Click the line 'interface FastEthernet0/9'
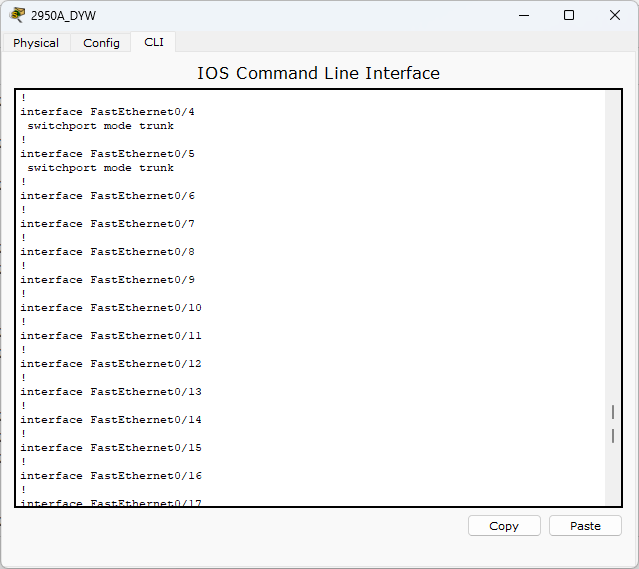639x569 pixels. (x=108, y=280)
